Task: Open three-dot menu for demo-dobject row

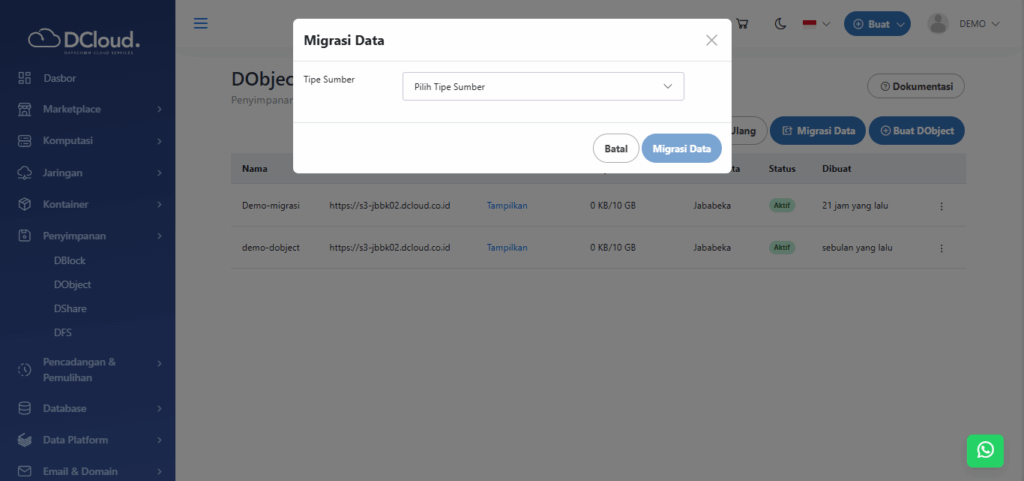Action: pyautogui.click(x=941, y=247)
